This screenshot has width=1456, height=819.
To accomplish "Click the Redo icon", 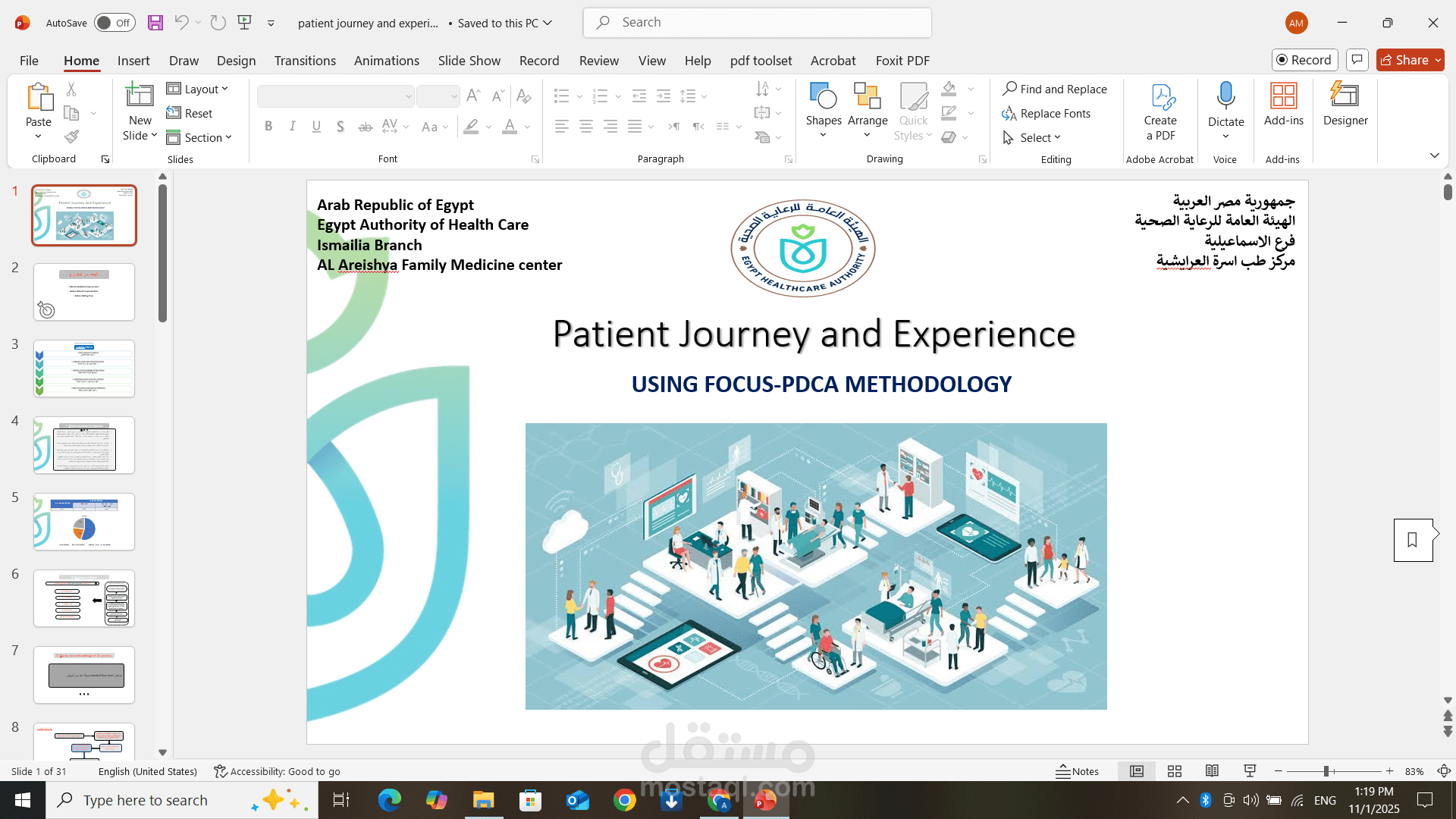I will click(x=218, y=23).
